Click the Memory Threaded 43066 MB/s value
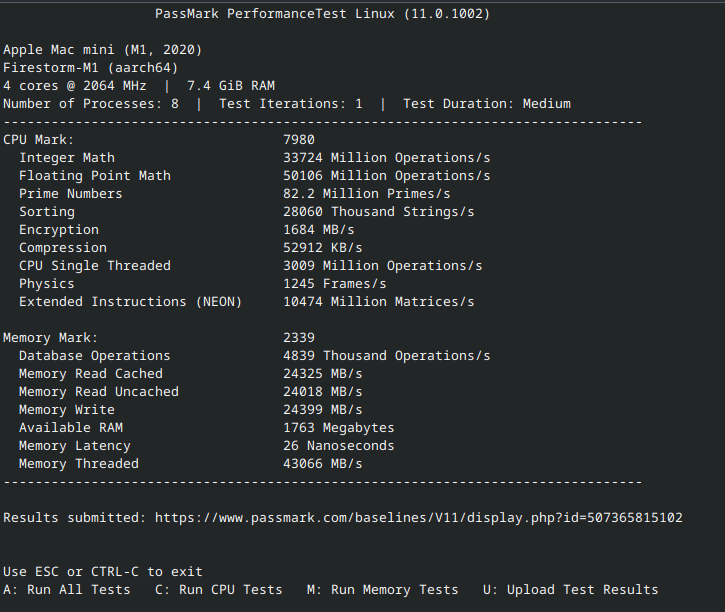Image resolution: width=725 pixels, height=612 pixels. [x=322, y=464]
